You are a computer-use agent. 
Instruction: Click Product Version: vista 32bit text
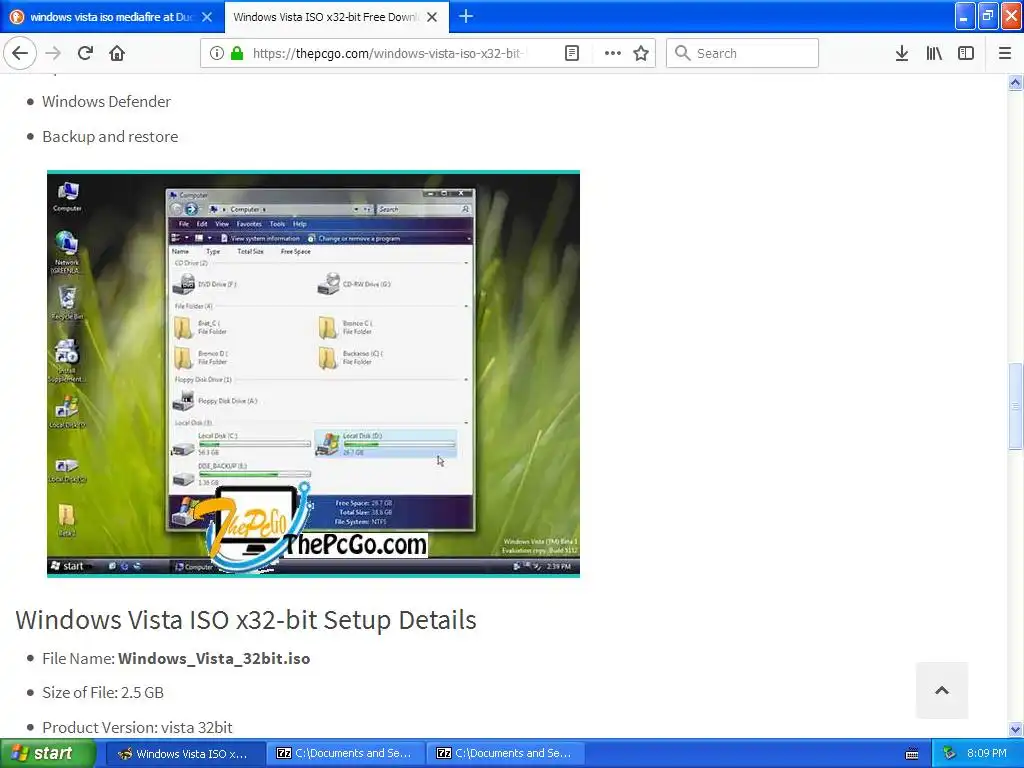click(x=137, y=727)
